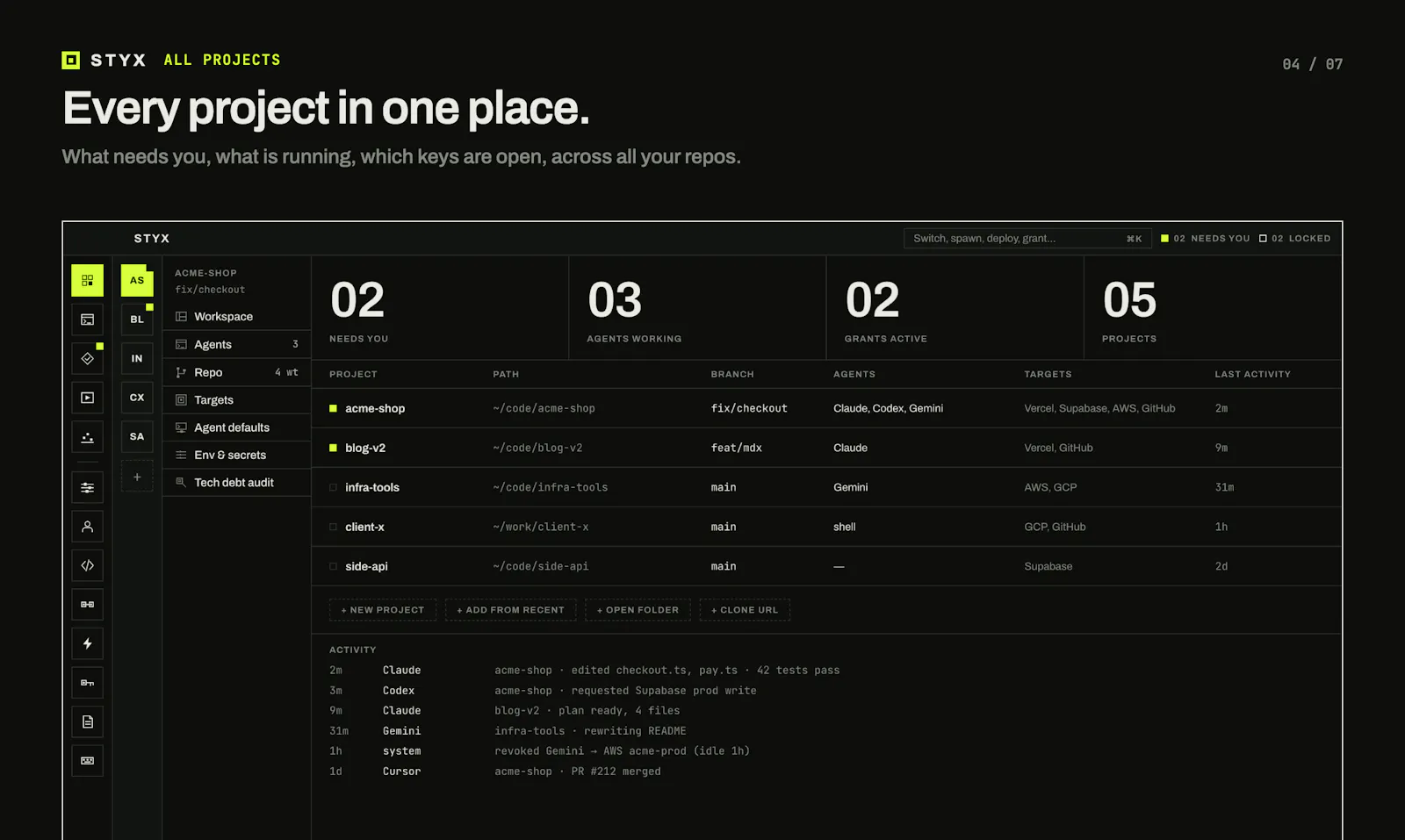Open Env & secrets in the project menu
Viewport: 1405px width, 840px height.
coord(237,455)
